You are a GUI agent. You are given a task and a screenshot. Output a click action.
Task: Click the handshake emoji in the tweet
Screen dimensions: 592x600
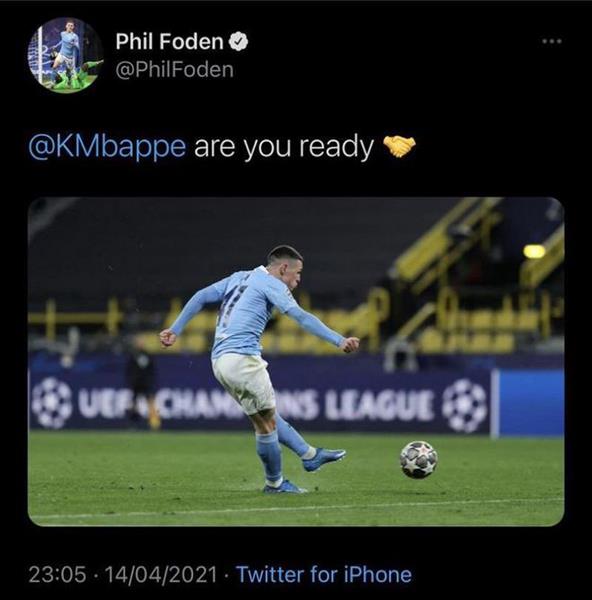[x=399, y=146]
